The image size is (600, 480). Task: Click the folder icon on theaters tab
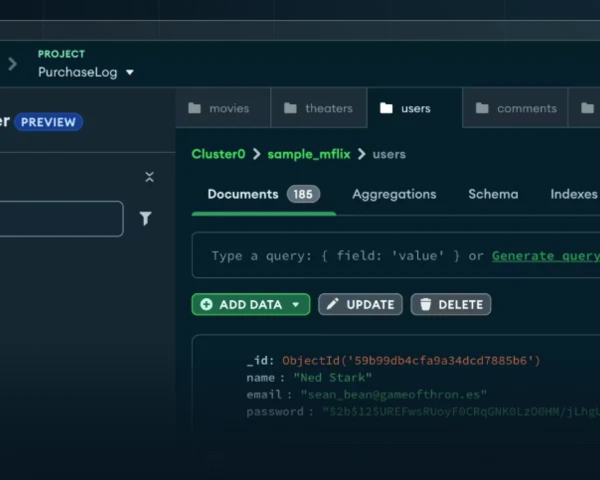pos(290,108)
